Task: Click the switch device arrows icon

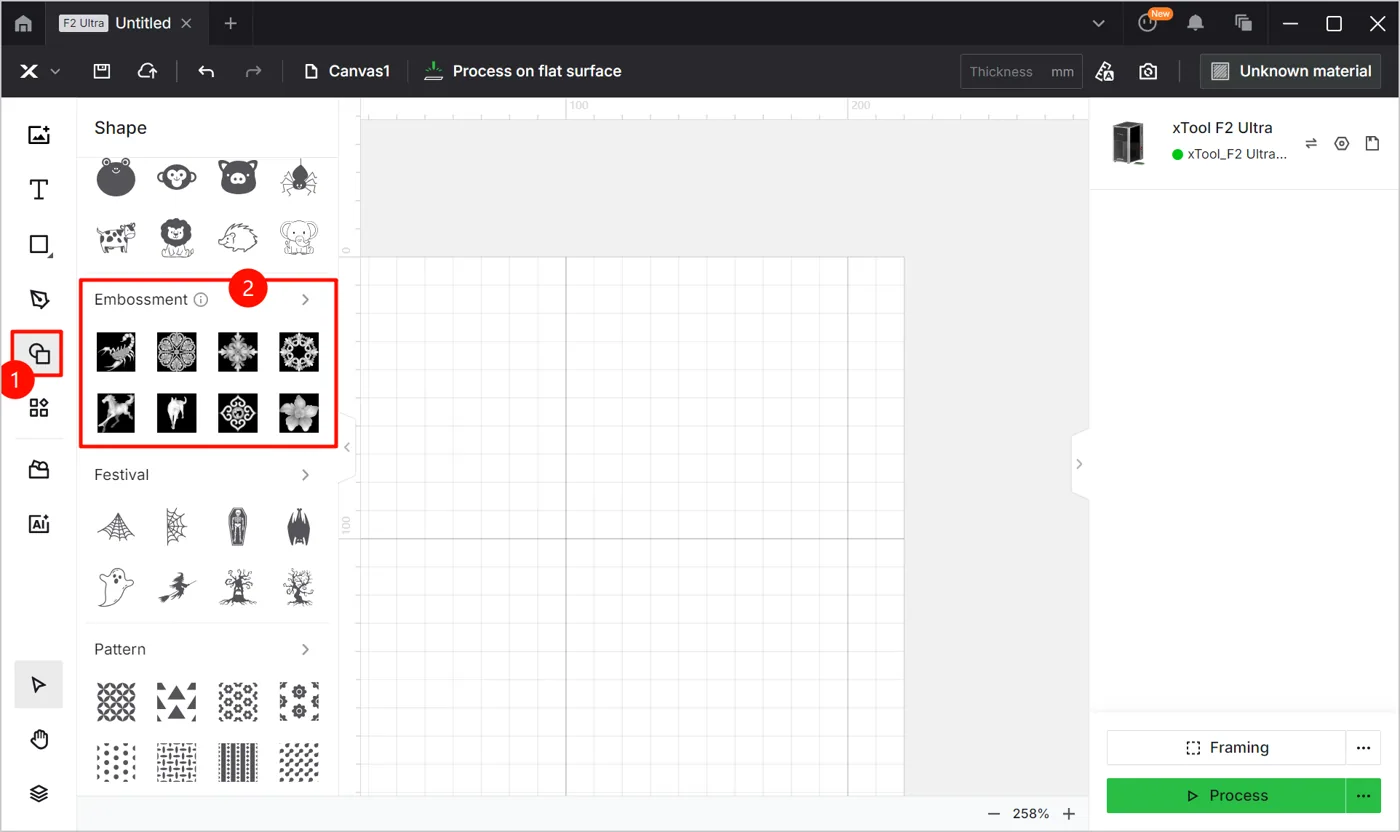Action: tap(1311, 143)
